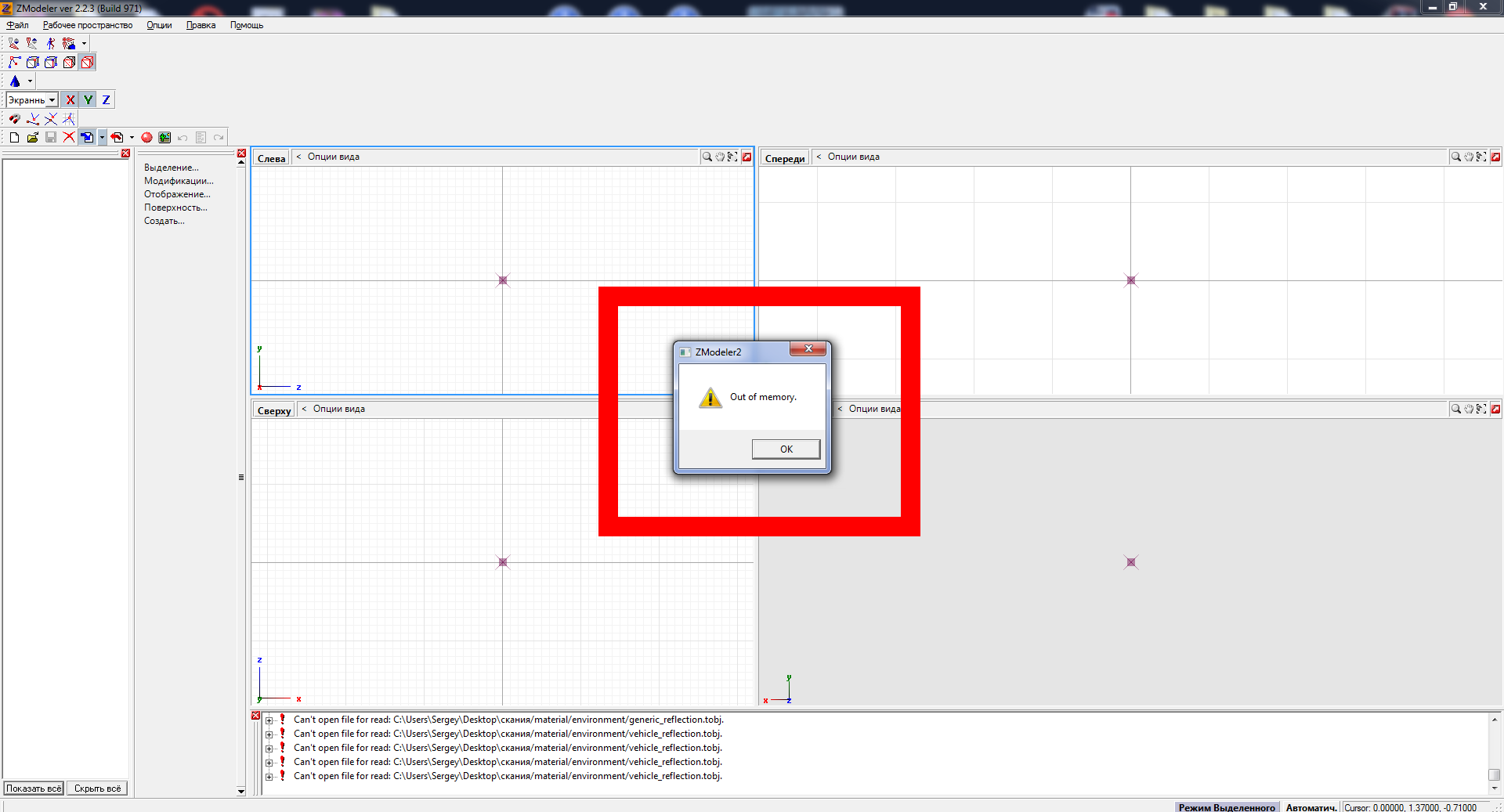Click the Сверху viewport label
This screenshot has height=812, width=1504.
click(274, 410)
